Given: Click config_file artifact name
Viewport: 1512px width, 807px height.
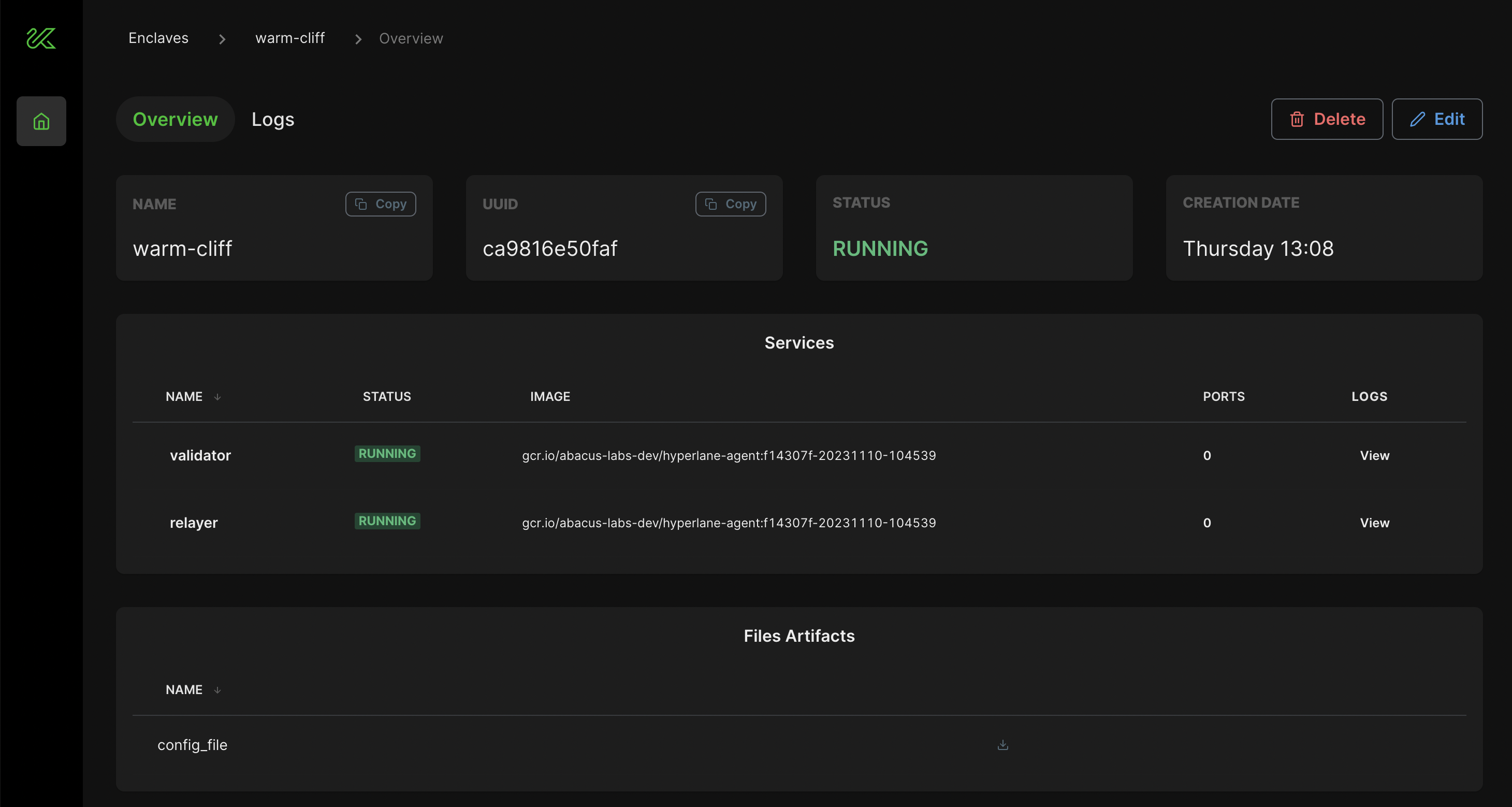Looking at the screenshot, I should coord(193,745).
